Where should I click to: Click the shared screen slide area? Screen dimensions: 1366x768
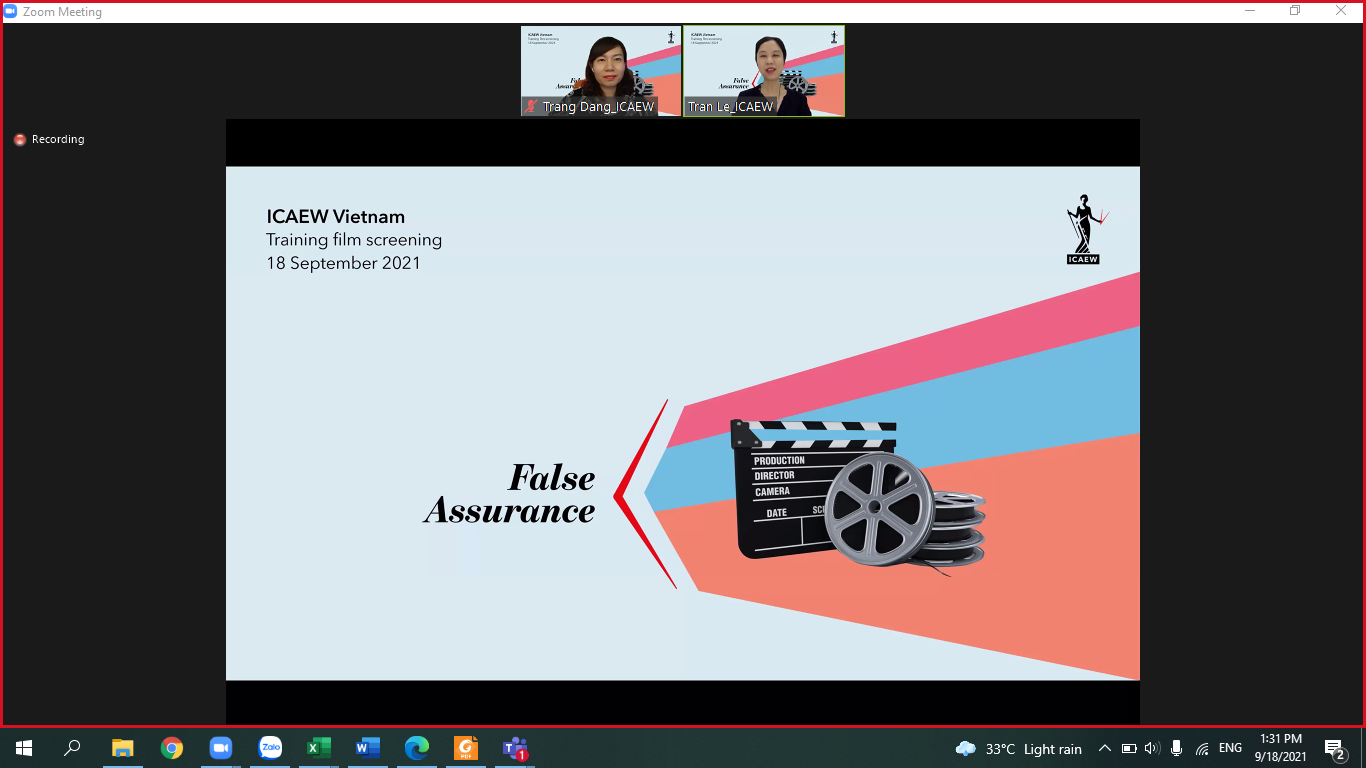(x=683, y=423)
